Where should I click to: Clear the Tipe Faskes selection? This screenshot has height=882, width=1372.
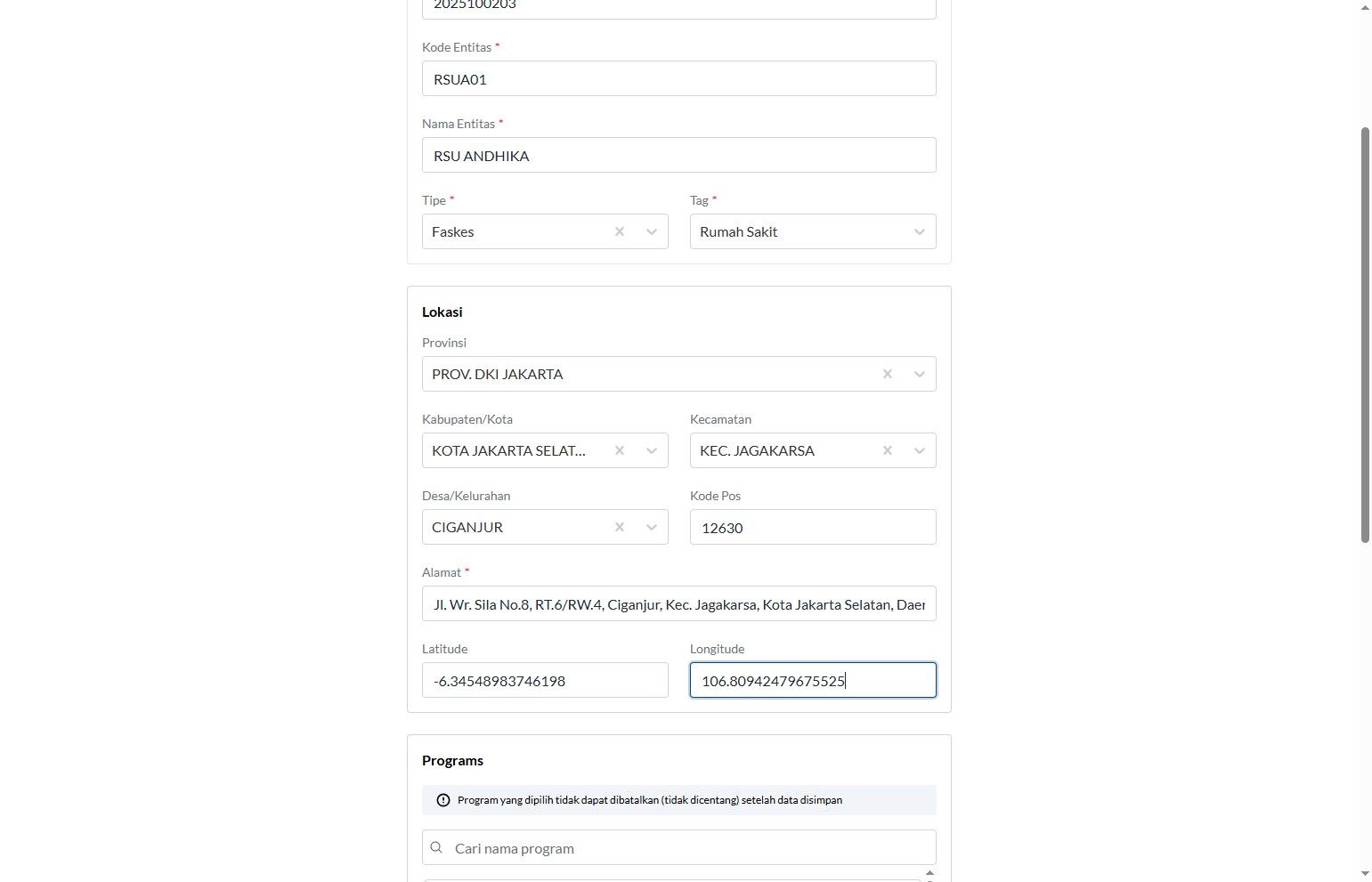[620, 231]
